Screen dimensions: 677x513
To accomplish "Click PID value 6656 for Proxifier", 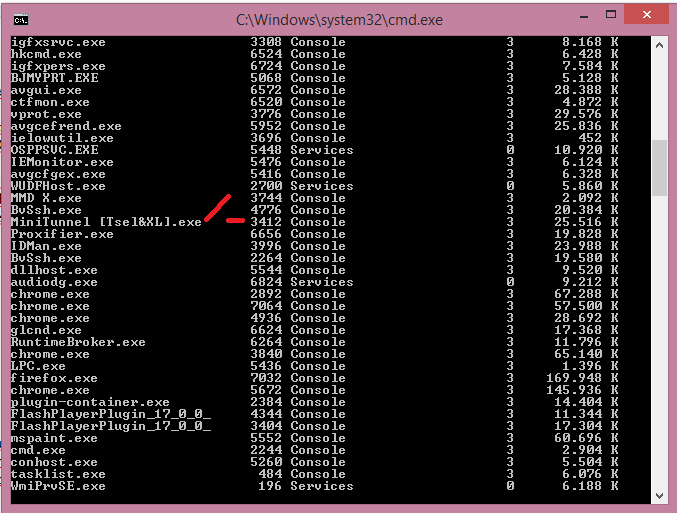I will [266, 234].
